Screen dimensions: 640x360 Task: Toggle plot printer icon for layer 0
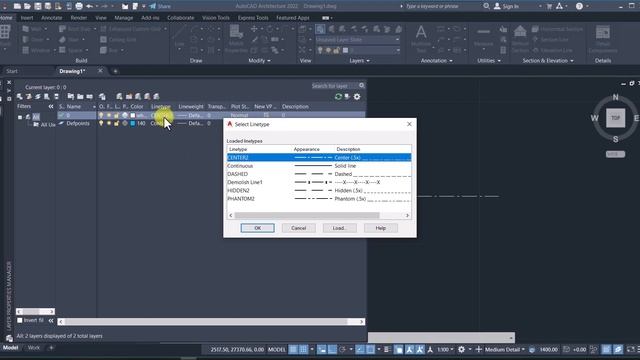point(125,116)
